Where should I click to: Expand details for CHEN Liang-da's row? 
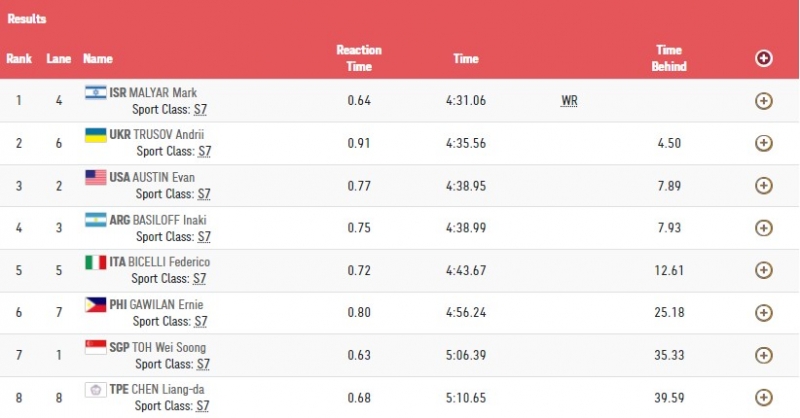[x=763, y=397]
